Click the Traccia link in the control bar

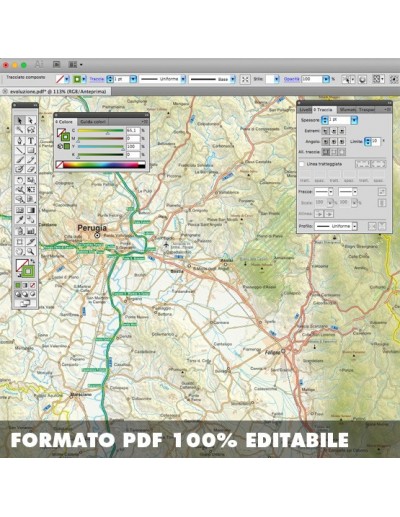97,79
